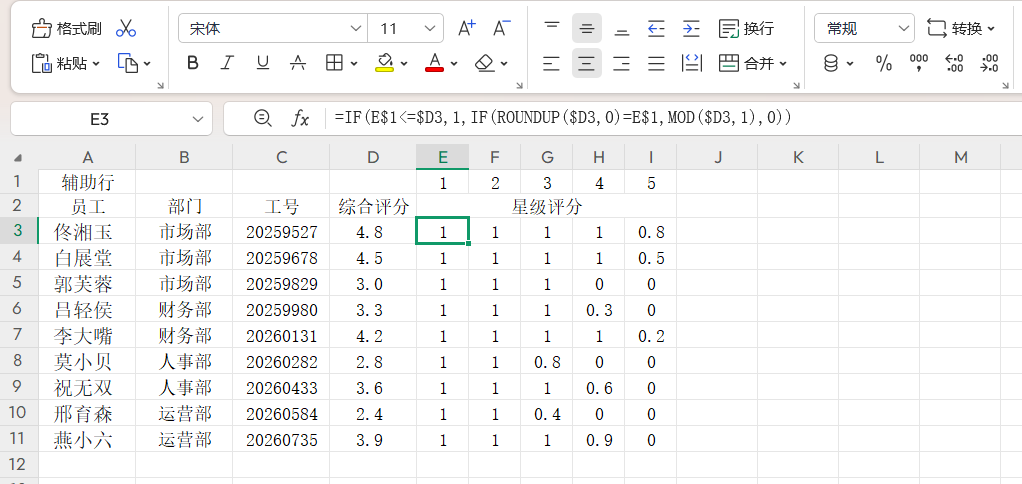Open the convert (转换) menu
Screen dimensions: 1022x484
click(961, 29)
